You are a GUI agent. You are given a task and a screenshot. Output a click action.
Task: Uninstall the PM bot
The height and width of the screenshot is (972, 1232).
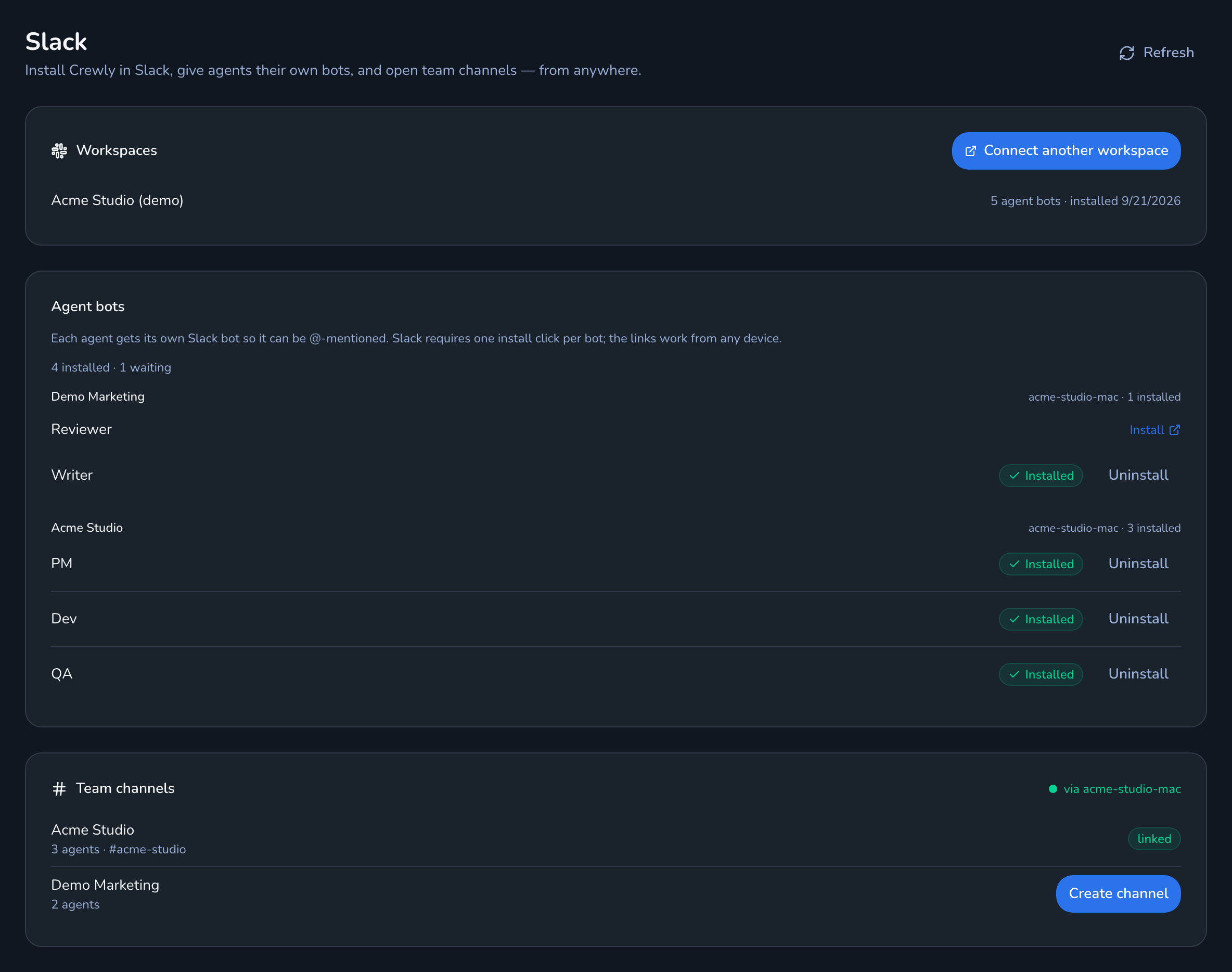point(1138,564)
